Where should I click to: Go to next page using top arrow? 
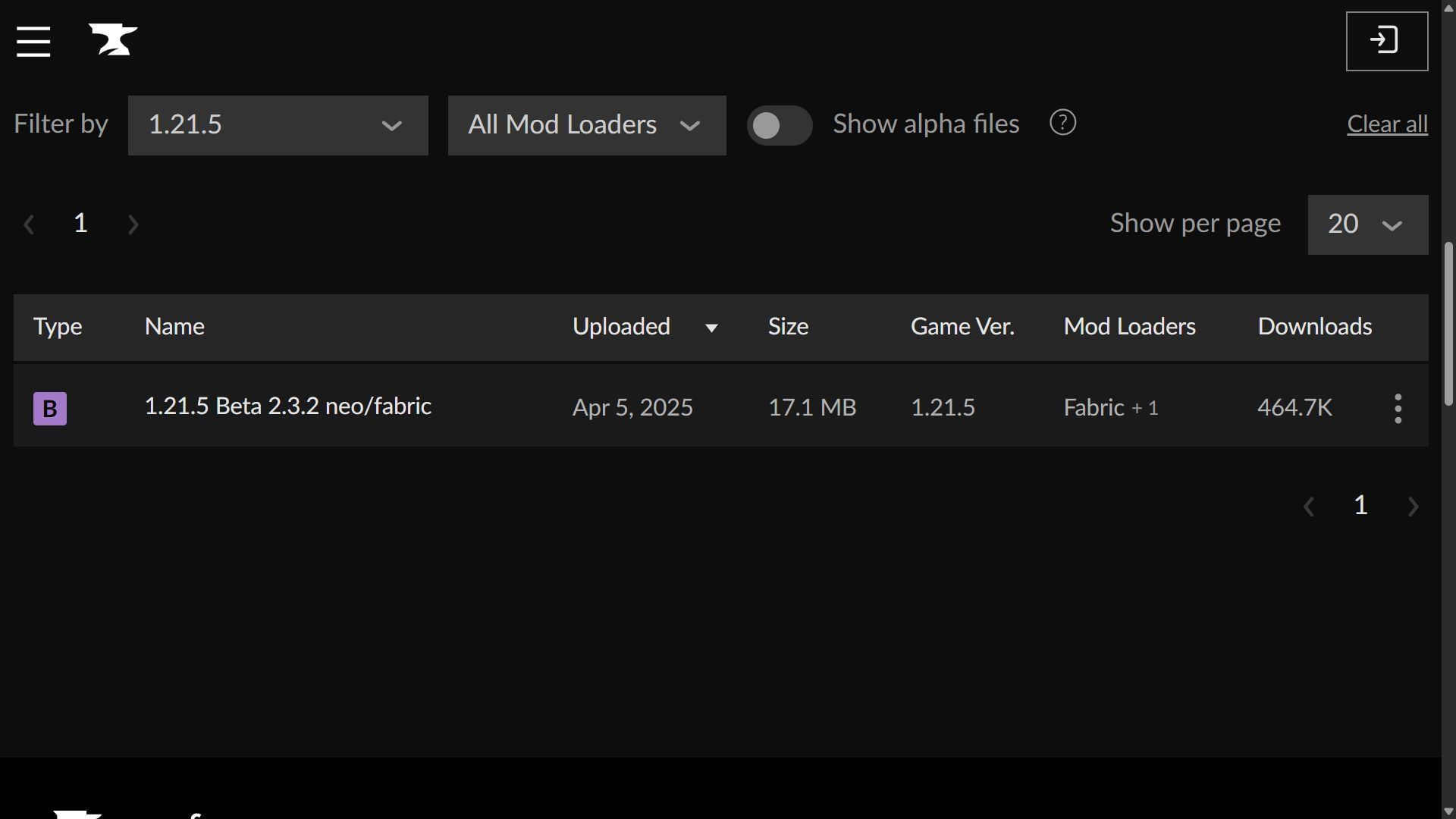pyautogui.click(x=133, y=224)
